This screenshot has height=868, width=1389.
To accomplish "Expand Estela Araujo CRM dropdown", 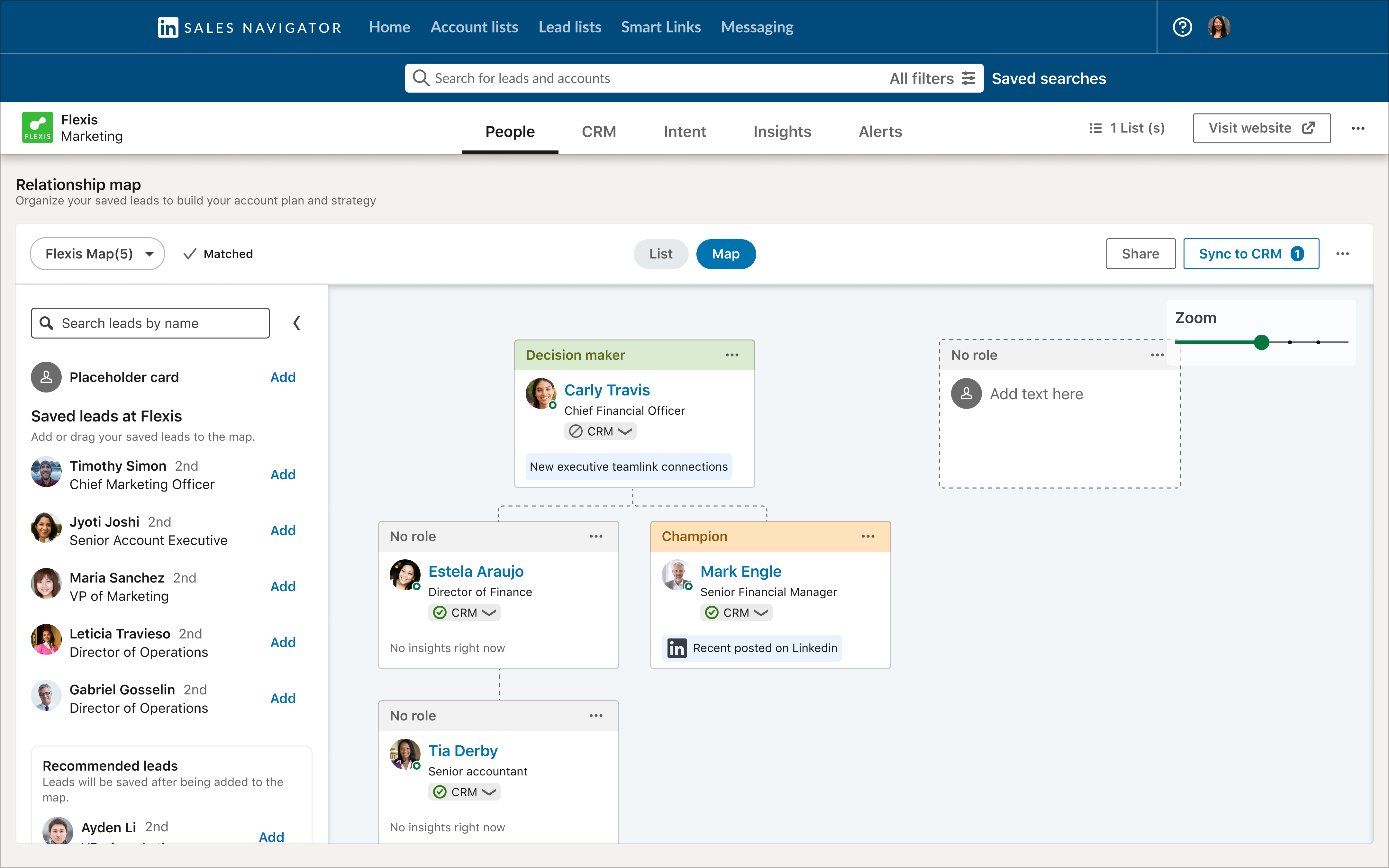I will click(464, 612).
